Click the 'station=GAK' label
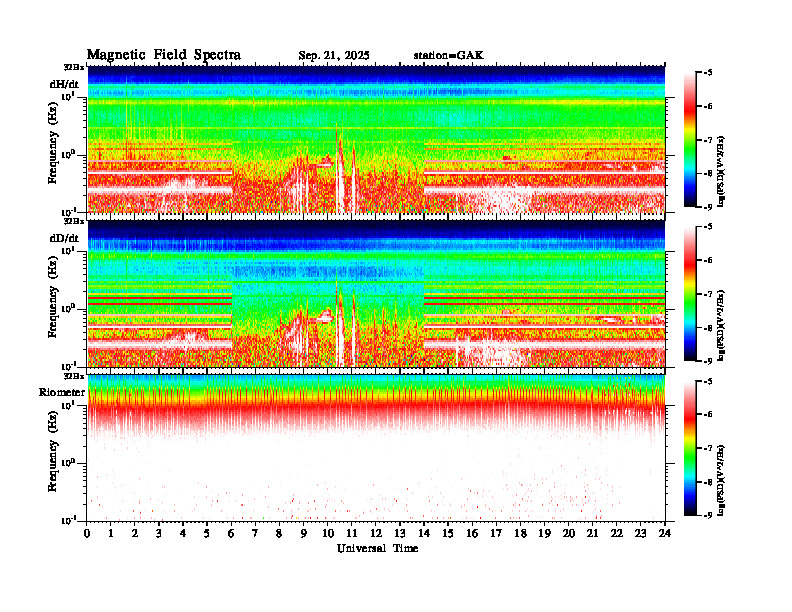This screenshot has width=792, height=612. pyautogui.click(x=449, y=55)
